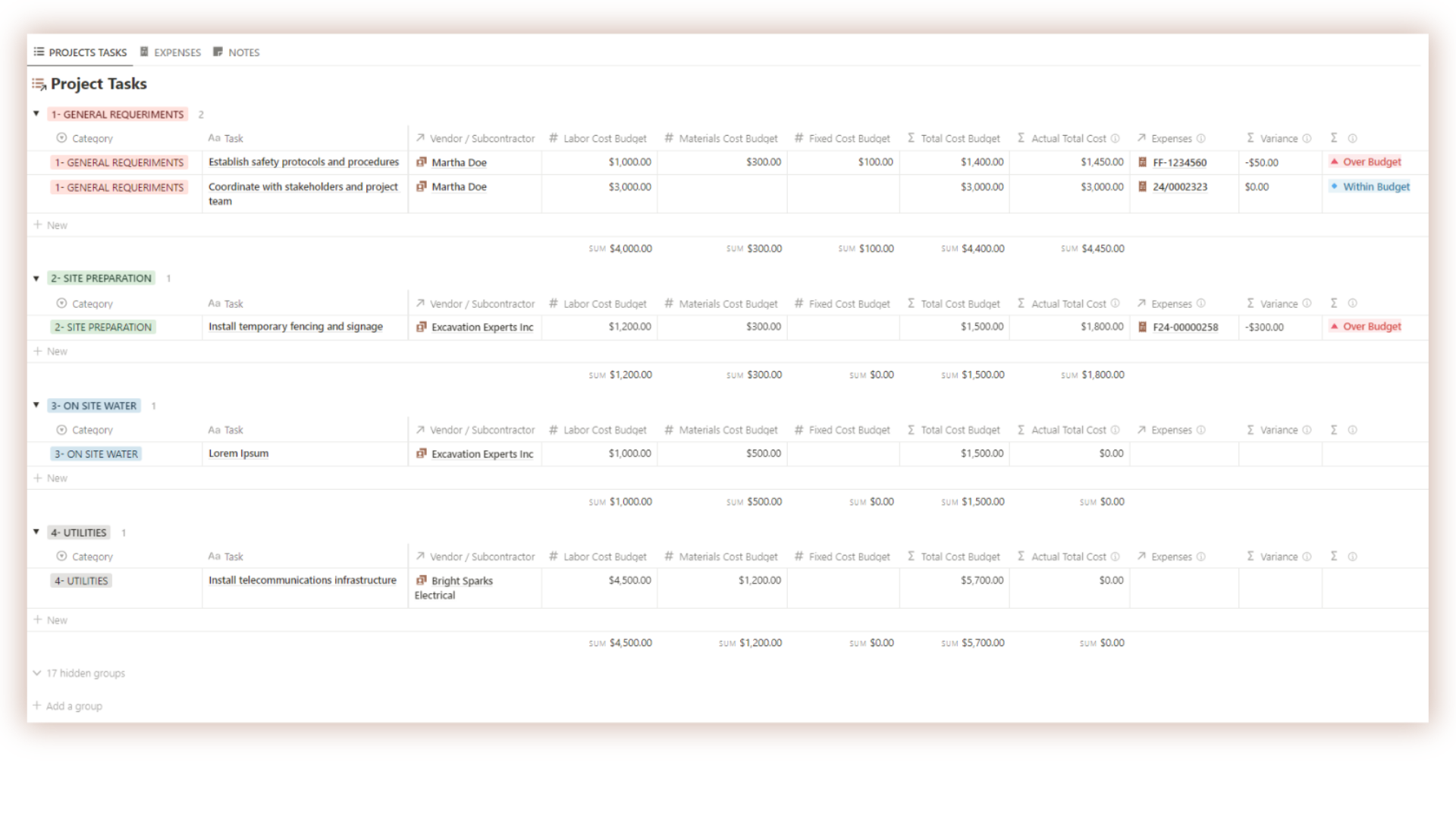Click the Lorem Ipsum task cell
1456x819 pixels.
[239, 453]
